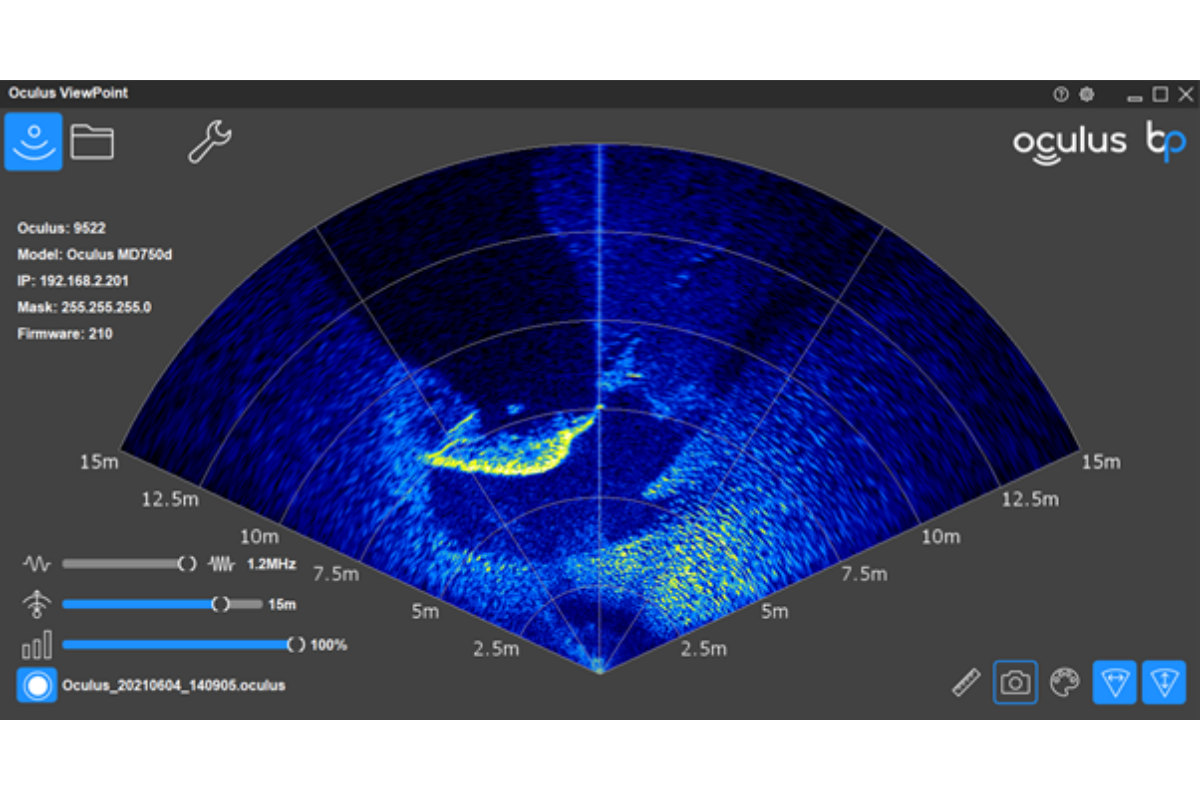Viewport: 1200px width, 800px height.
Task: Click the frequency slider handle
Action: [187, 564]
